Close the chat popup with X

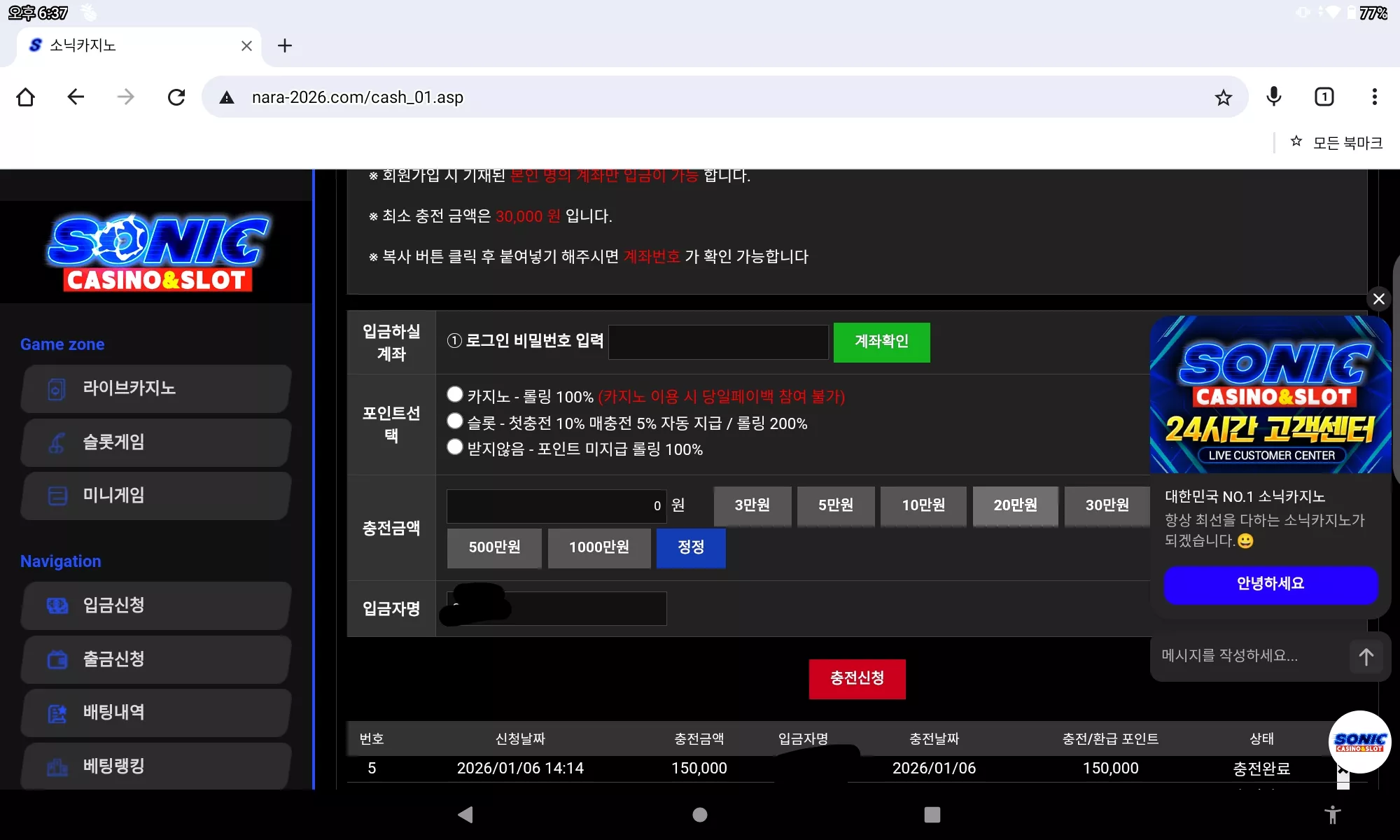(1379, 300)
